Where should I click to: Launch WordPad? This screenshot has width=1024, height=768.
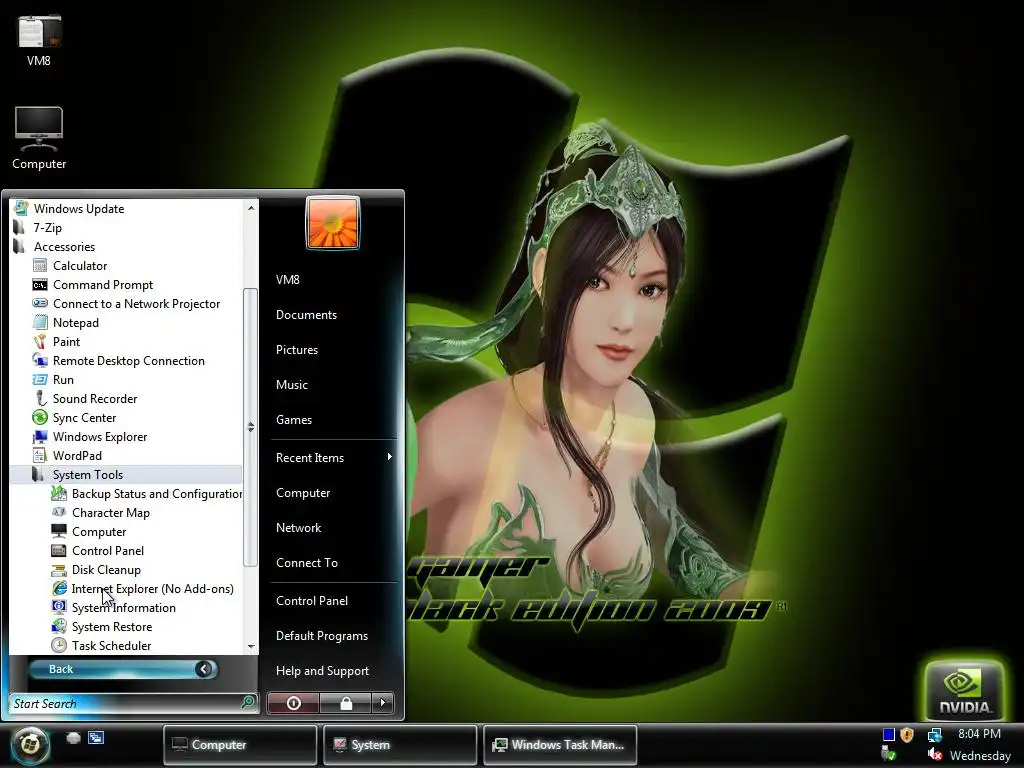point(77,455)
